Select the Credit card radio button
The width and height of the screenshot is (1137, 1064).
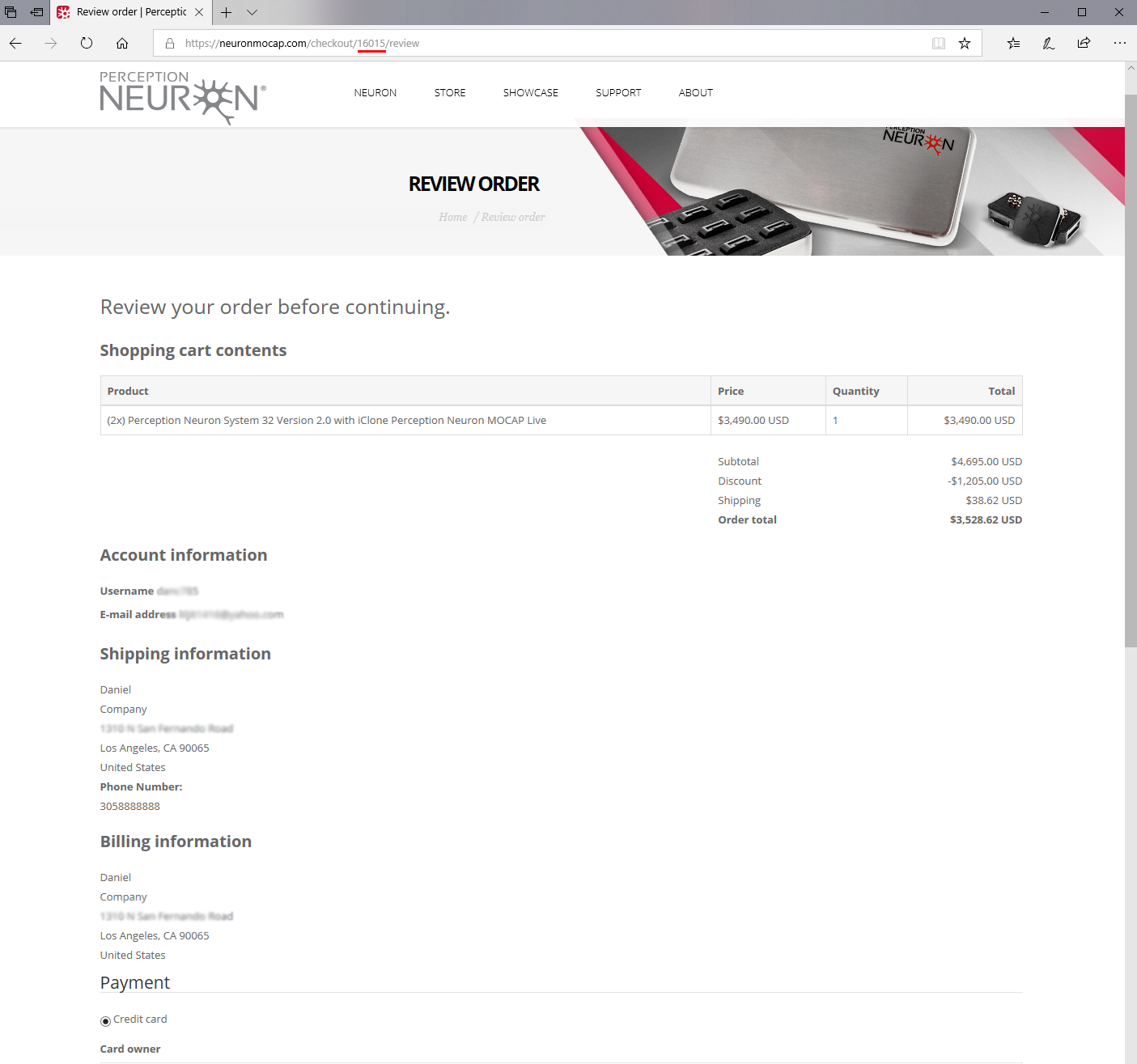click(105, 1021)
